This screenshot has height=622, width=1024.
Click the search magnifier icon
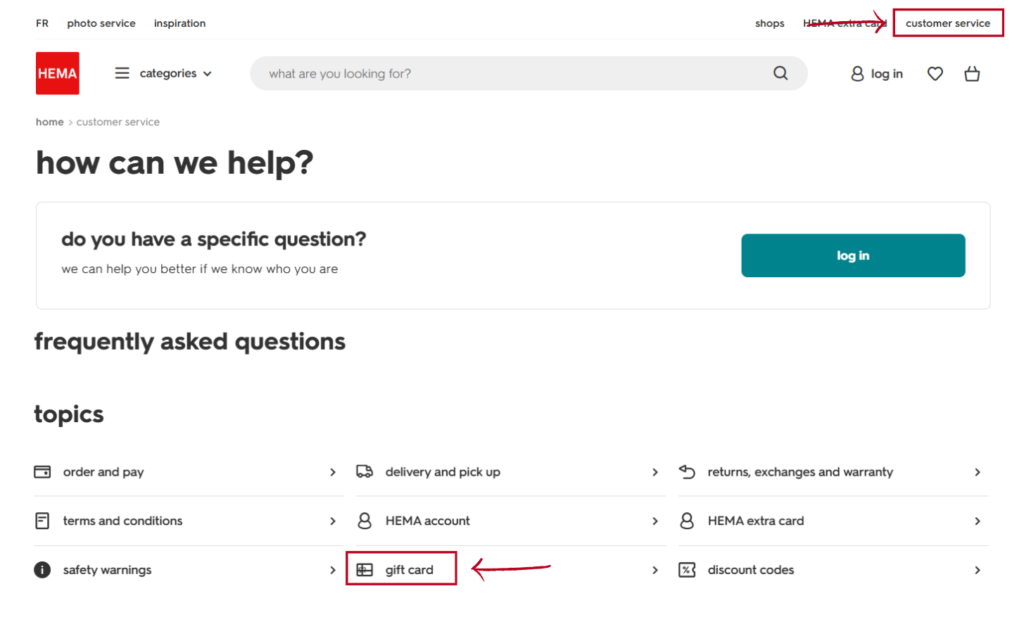pyautogui.click(x=780, y=73)
